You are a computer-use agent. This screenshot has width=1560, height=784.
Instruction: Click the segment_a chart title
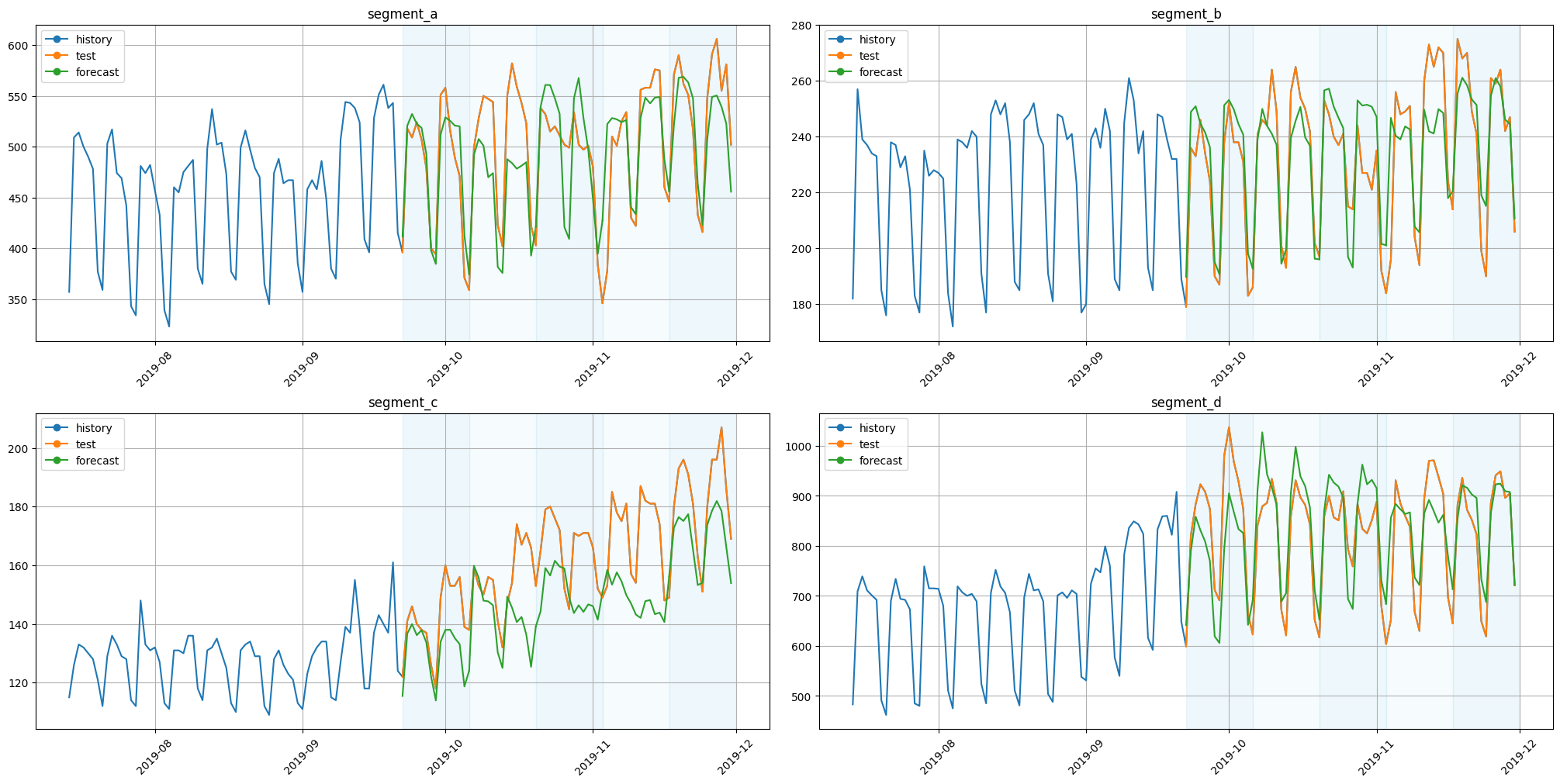coord(403,14)
